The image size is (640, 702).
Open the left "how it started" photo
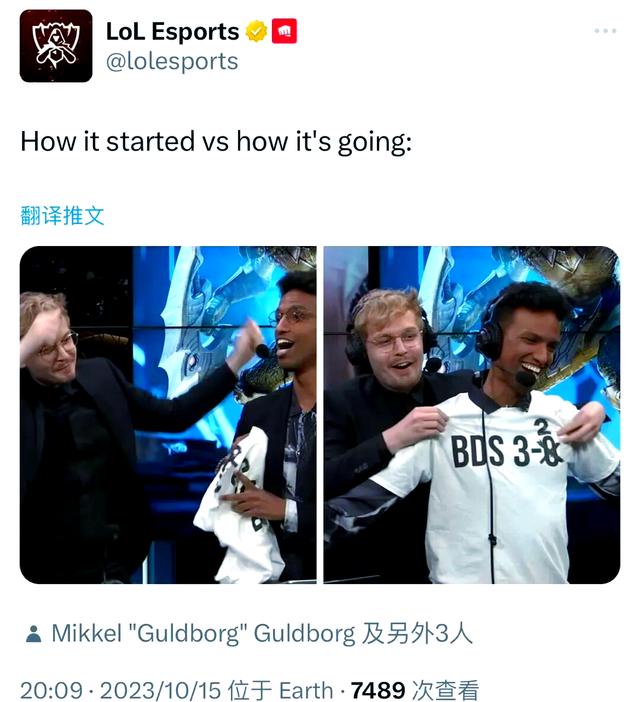pos(168,415)
